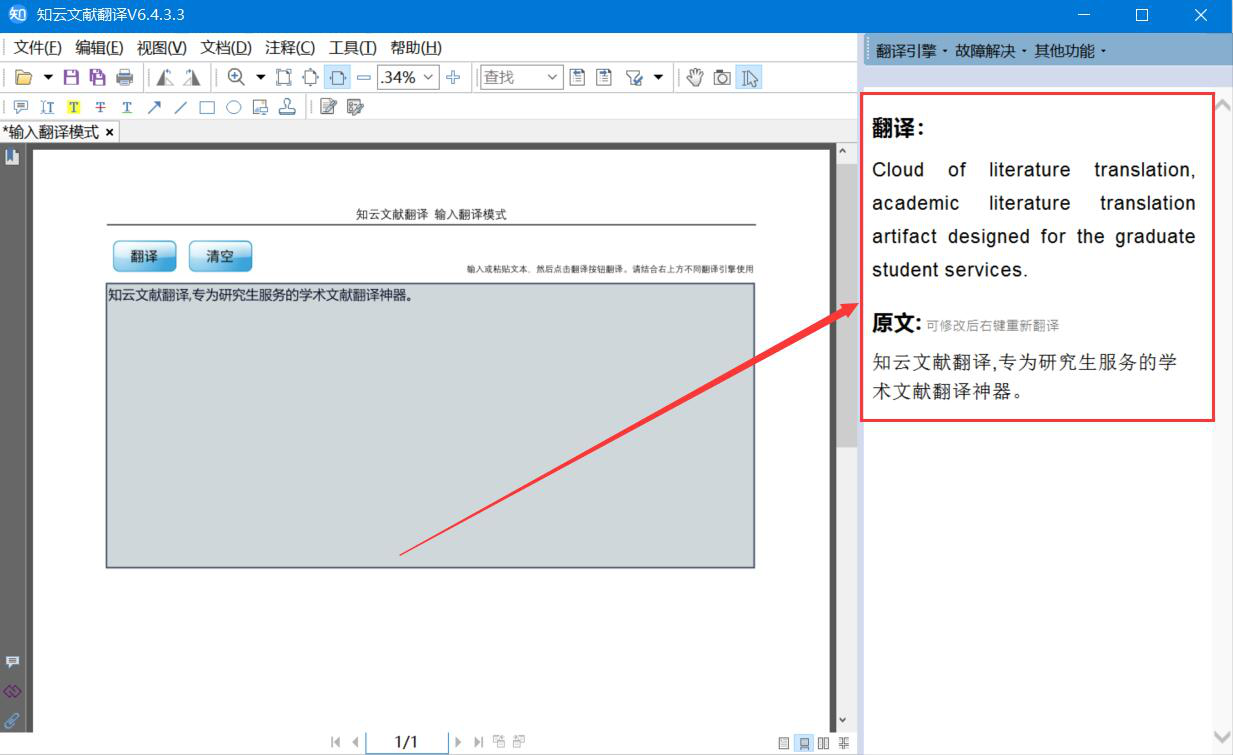The height and width of the screenshot is (755, 1233).
Task: Choose the underline text tool
Action: pos(127,107)
